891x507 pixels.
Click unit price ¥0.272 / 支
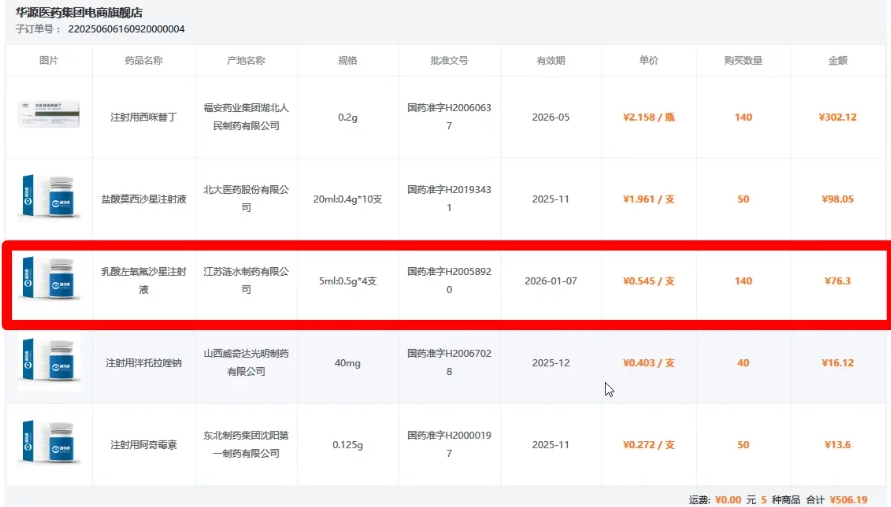648,444
